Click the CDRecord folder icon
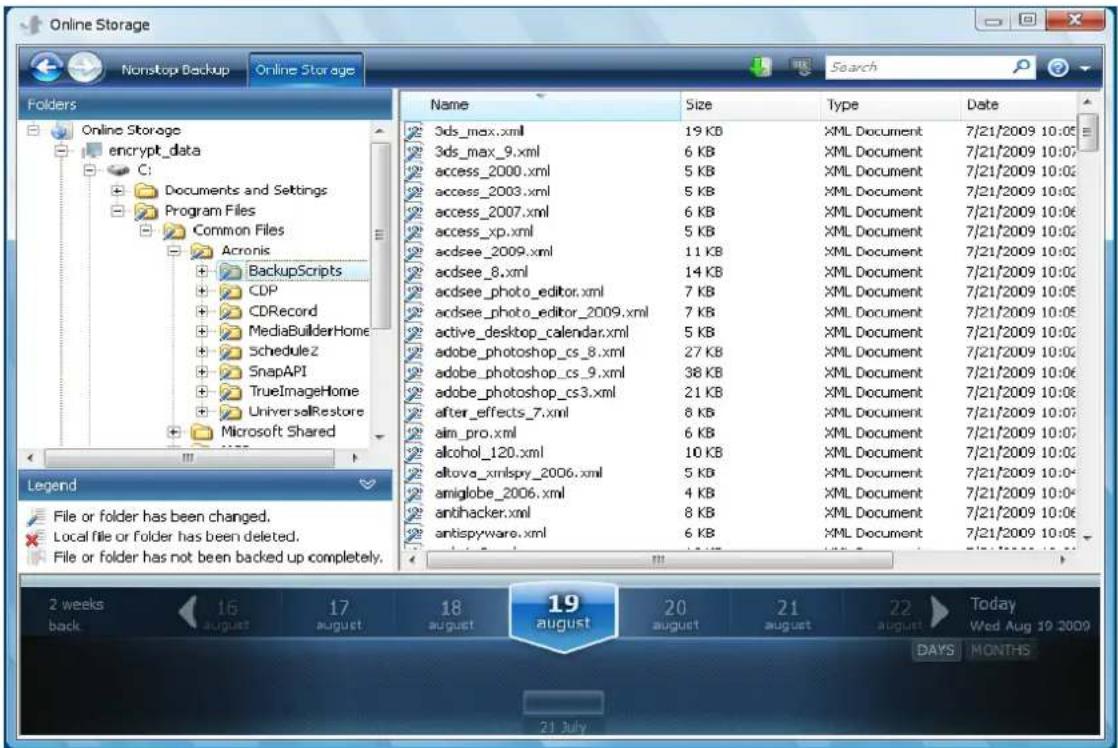Image resolution: width=1118 pixels, height=748 pixels. [230, 312]
